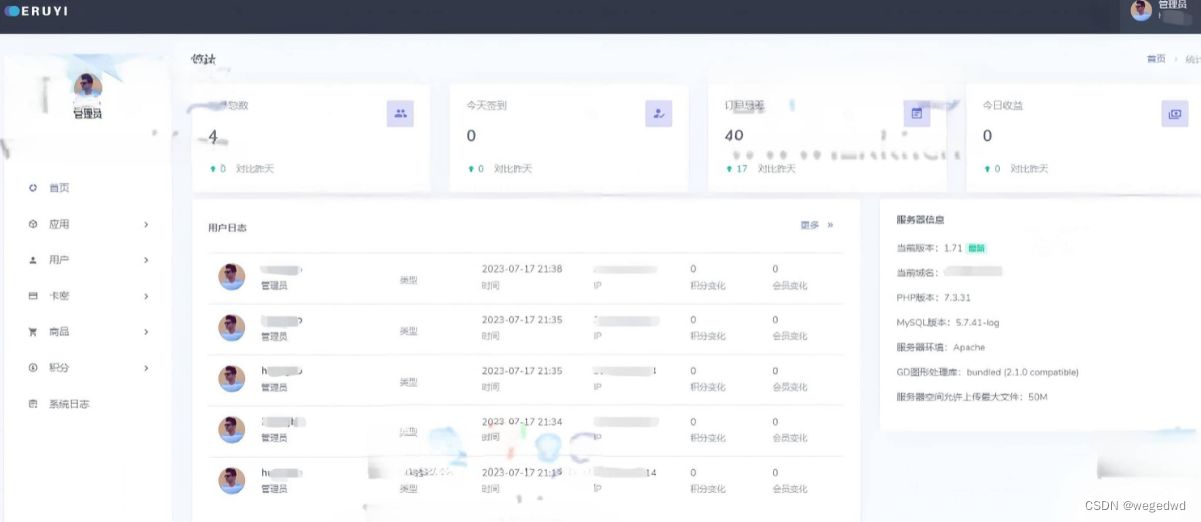The width and height of the screenshot is (1201, 522).
Task: Open the admin avatar menu in top-right header
Action: 1141,11
